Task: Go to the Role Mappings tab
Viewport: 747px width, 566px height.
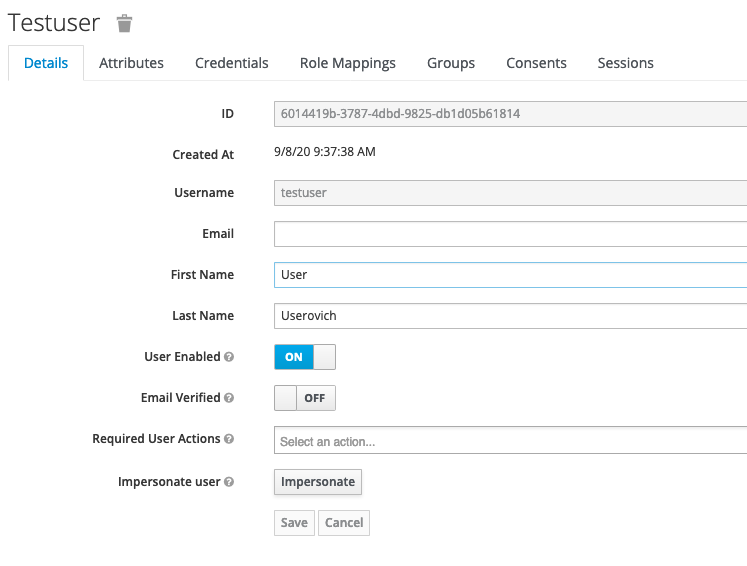Action: coord(347,63)
